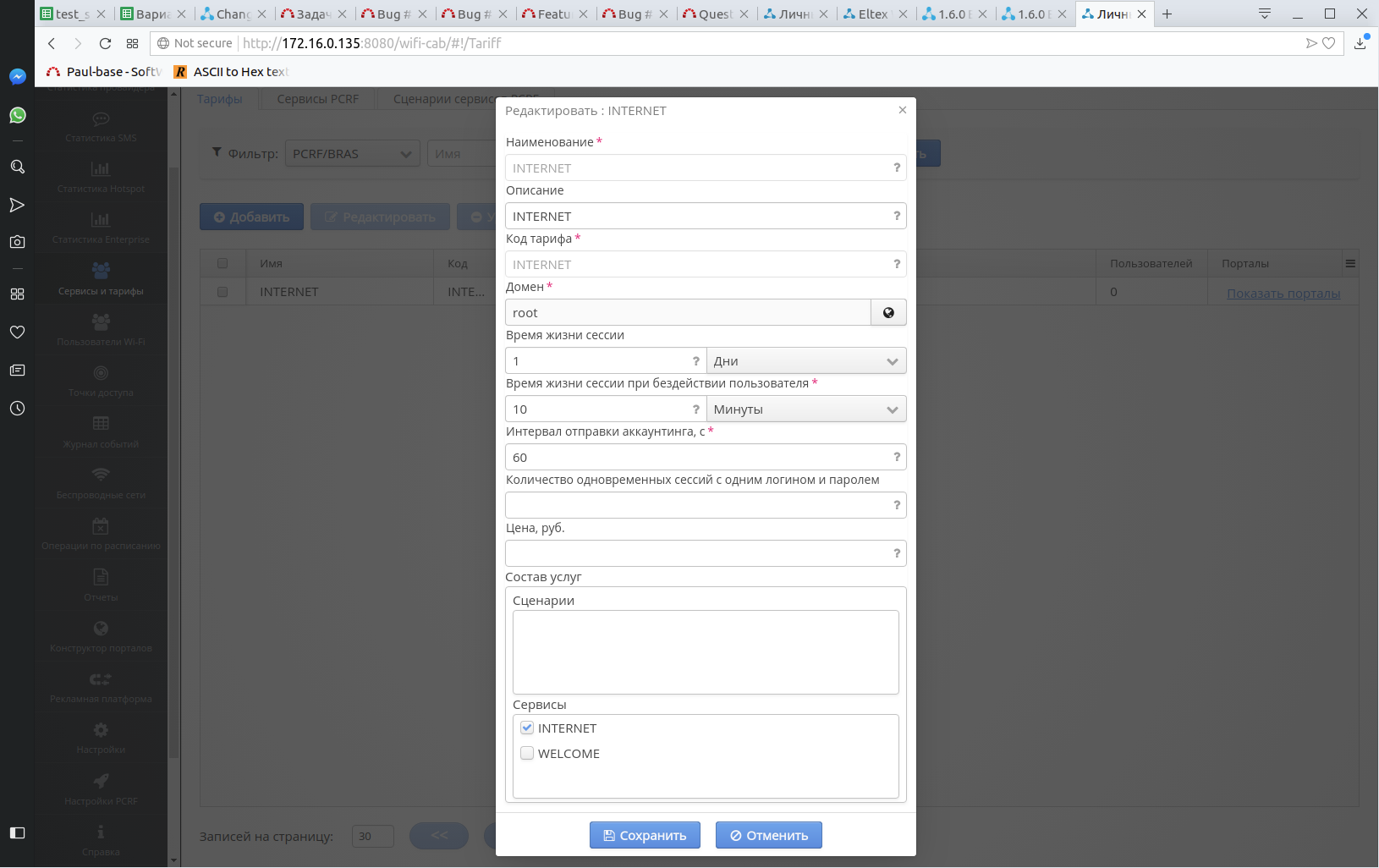Click help icon beside session lifetime value 1
Image resolution: width=1379 pixels, height=868 pixels.
[696, 360]
